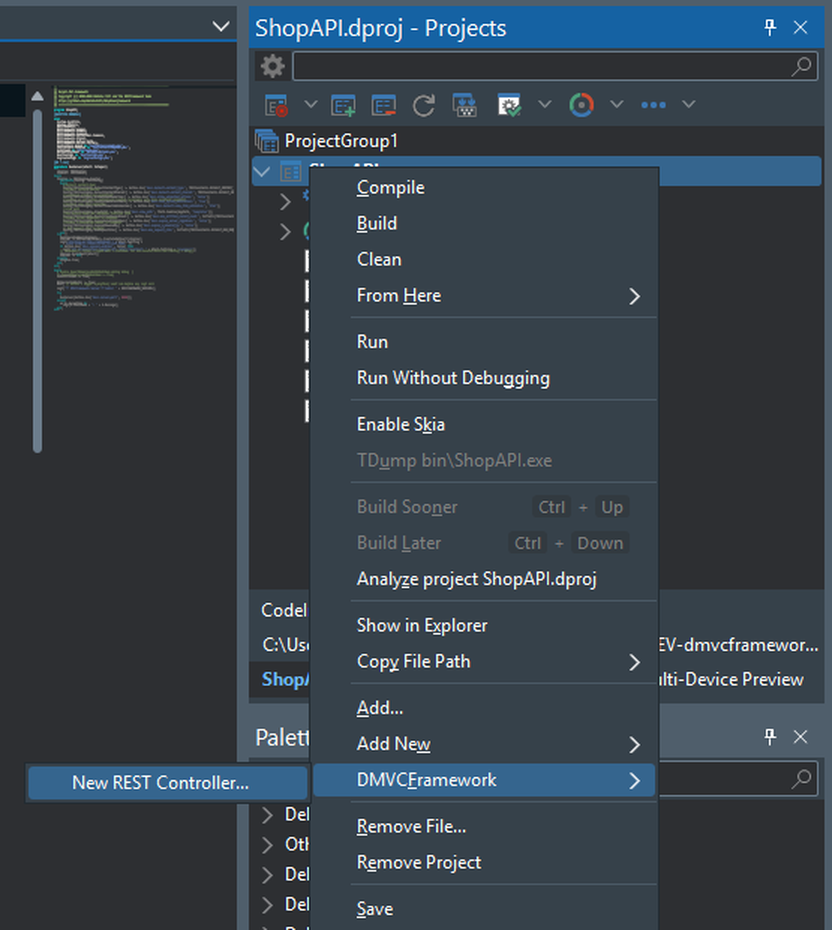The width and height of the screenshot is (832, 930).
Task: Click the activate project toolbar icon
Action: coord(276,105)
